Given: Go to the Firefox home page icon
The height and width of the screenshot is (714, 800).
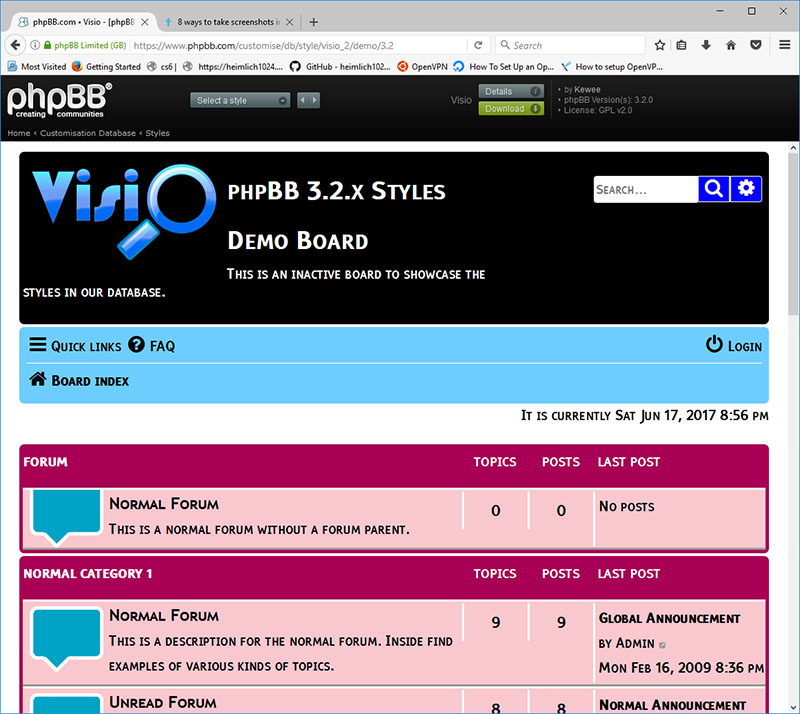Looking at the screenshot, I should pyautogui.click(x=731, y=45).
